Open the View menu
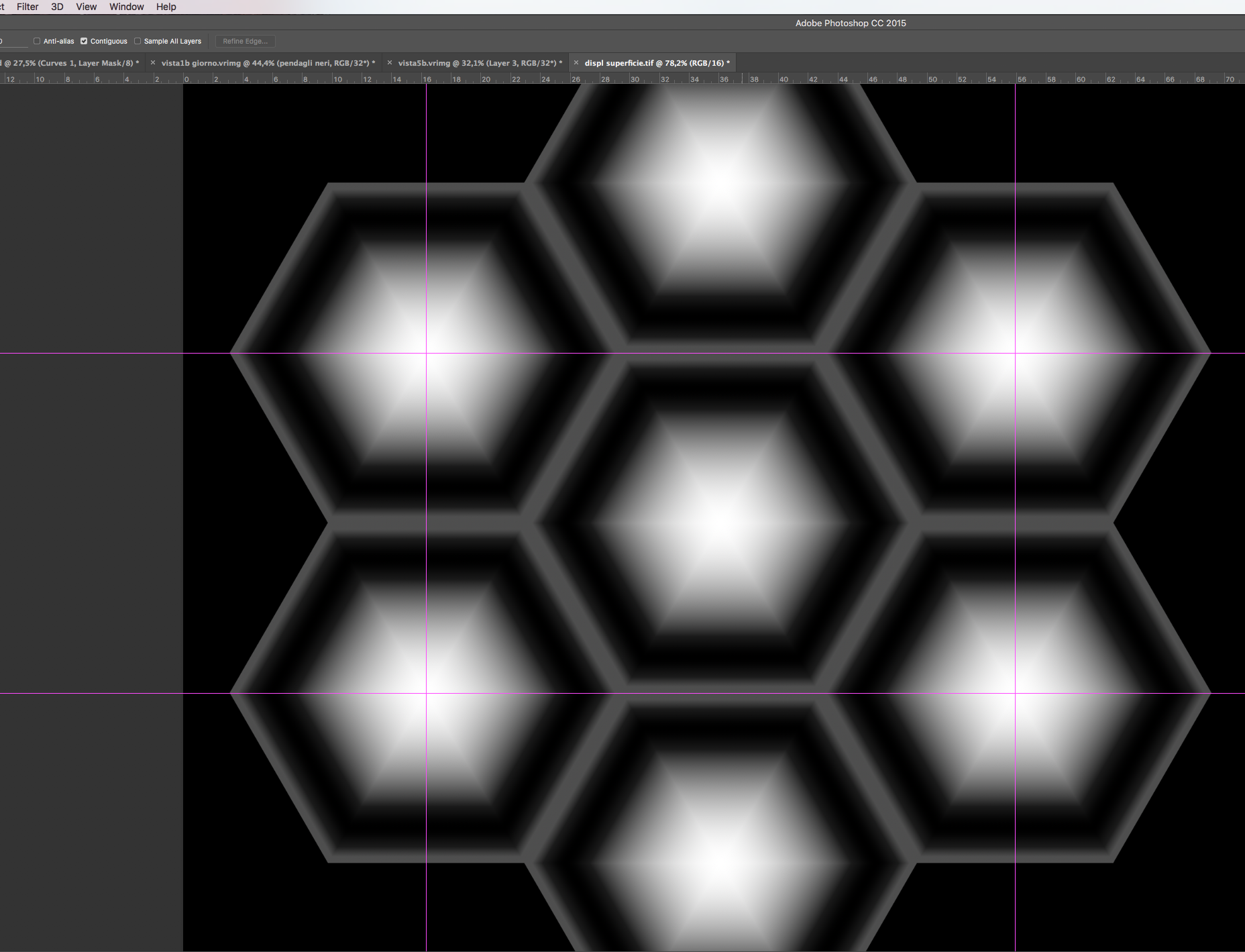This screenshot has width=1245, height=952. [x=87, y=7]
